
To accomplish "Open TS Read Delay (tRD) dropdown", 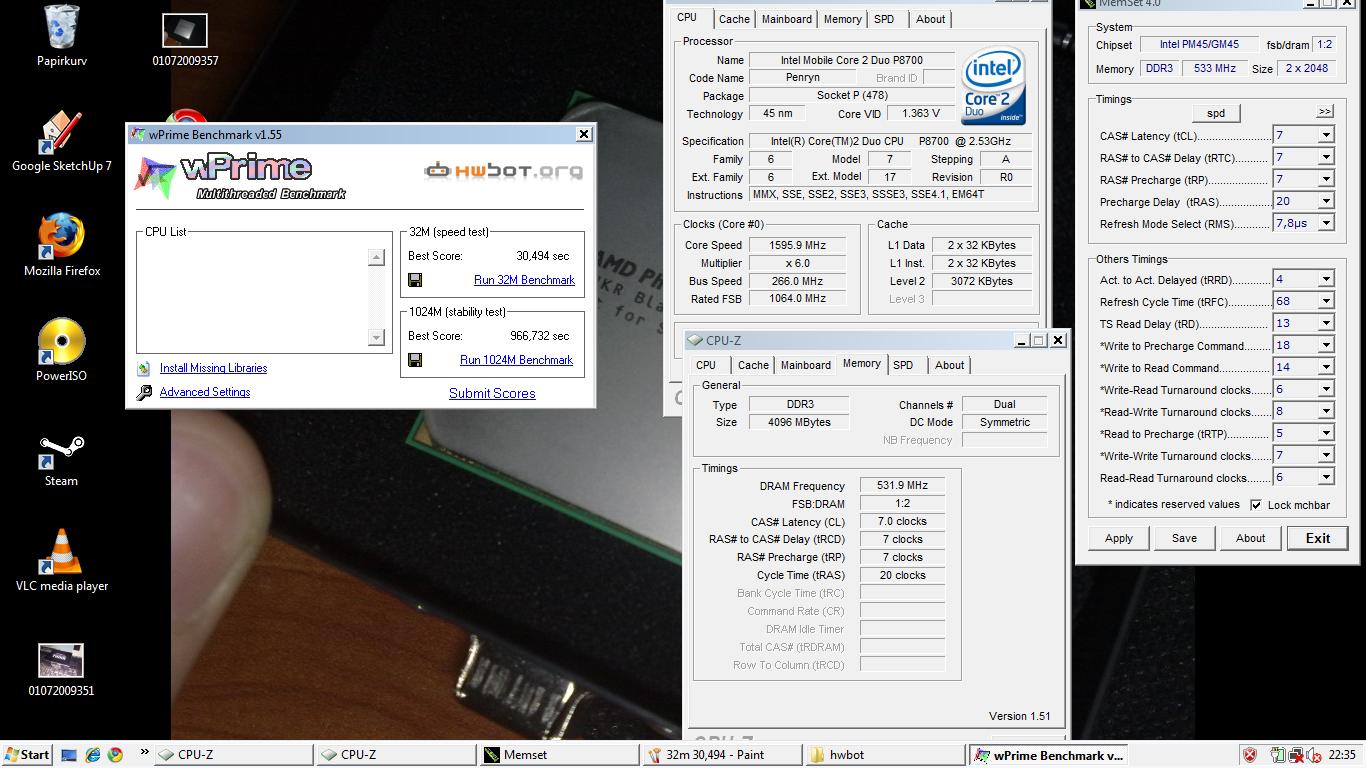I will (x=1326, y=323).
